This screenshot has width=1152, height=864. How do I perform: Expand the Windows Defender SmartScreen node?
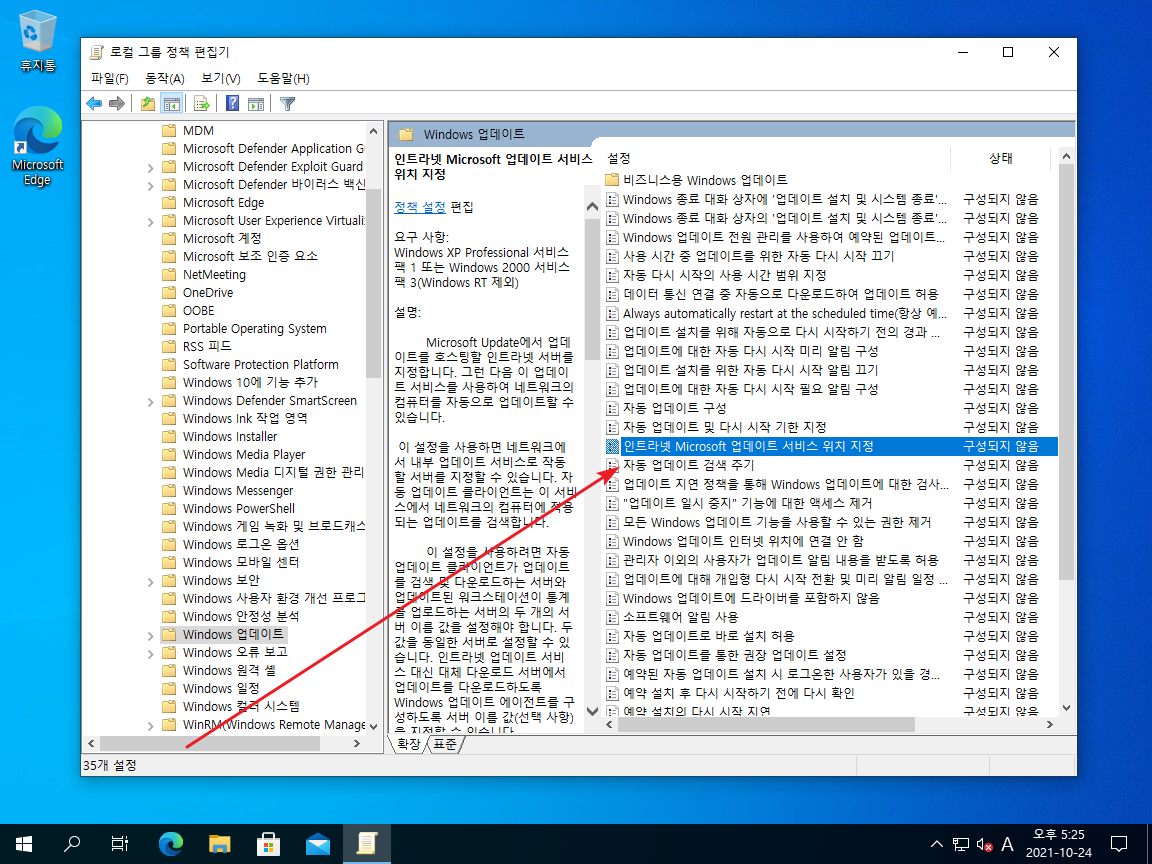(151, 401)
